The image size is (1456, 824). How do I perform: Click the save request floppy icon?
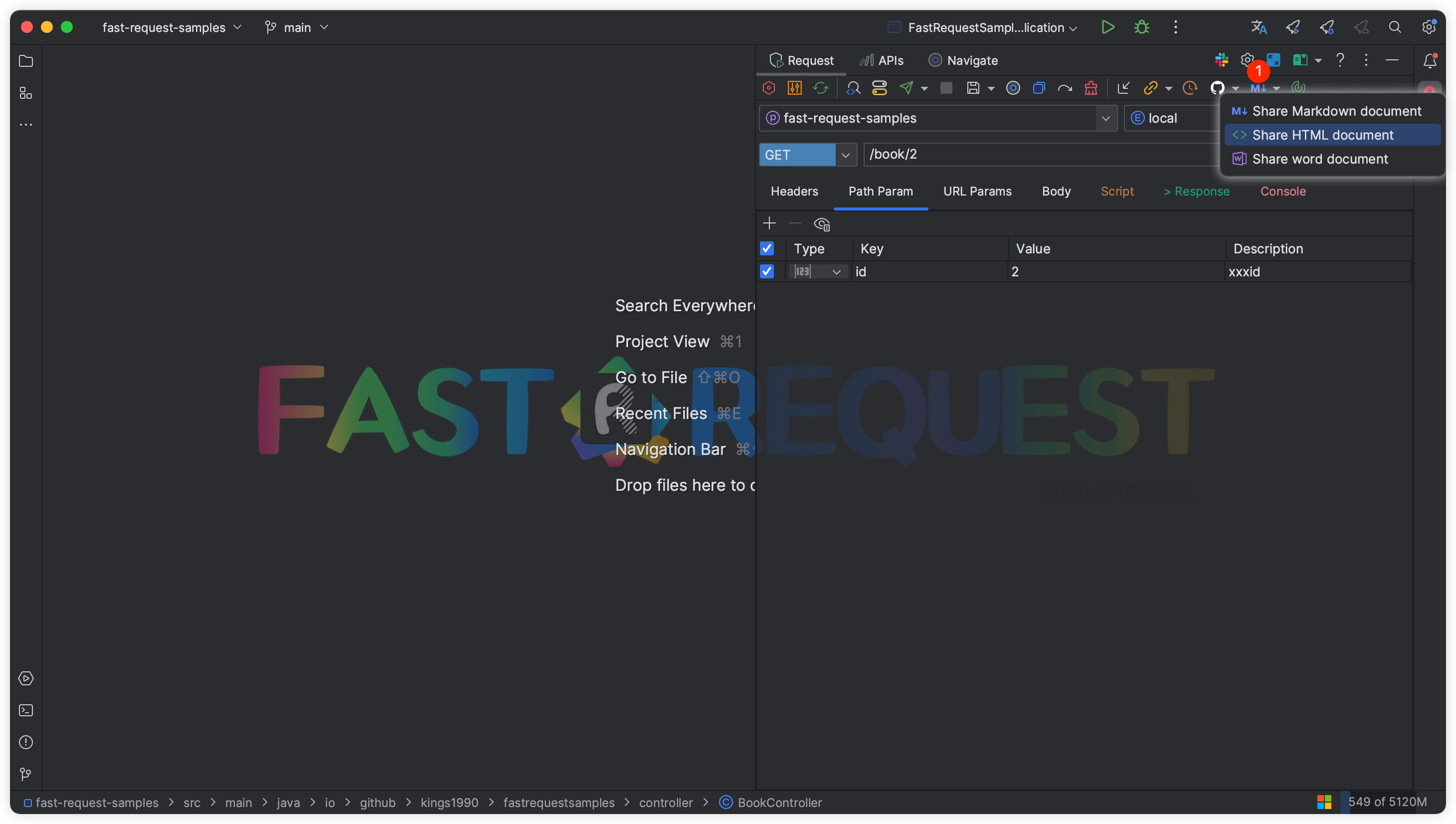973,88
